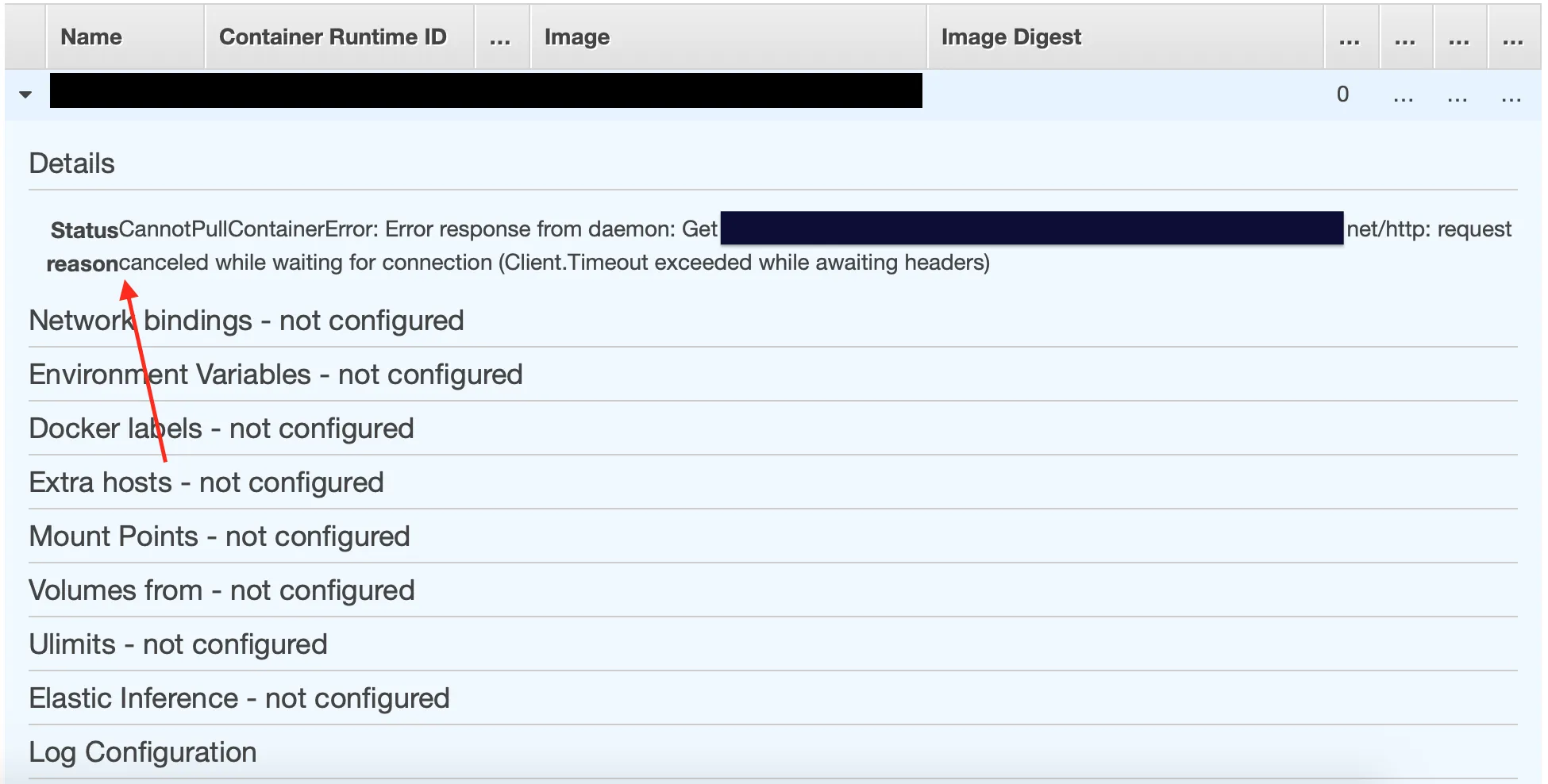Click the last truncated column header
This screenshot has width=1548, height=784.
(x=1513, y=38)
